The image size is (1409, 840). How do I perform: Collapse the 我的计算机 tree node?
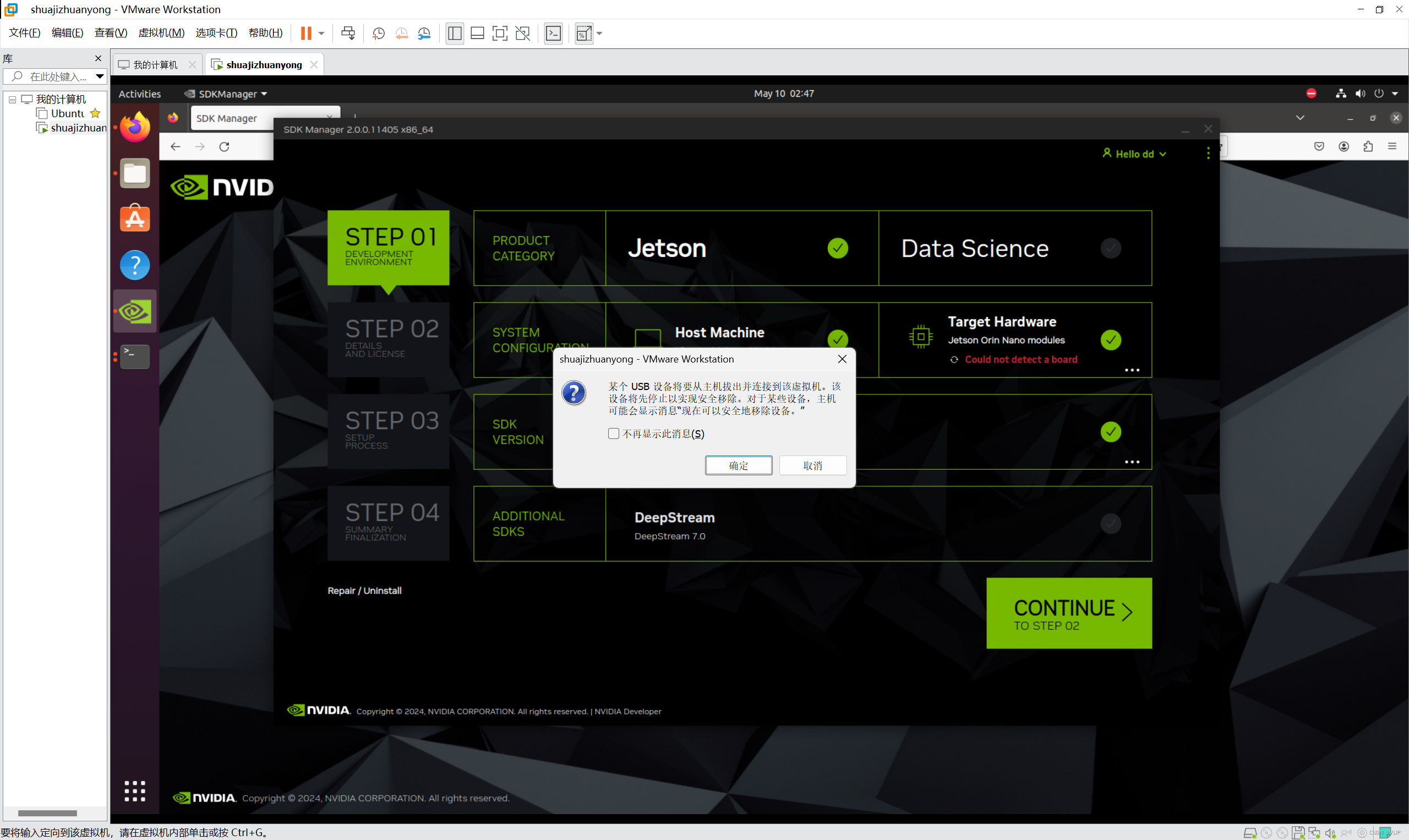tap(12, 100)
